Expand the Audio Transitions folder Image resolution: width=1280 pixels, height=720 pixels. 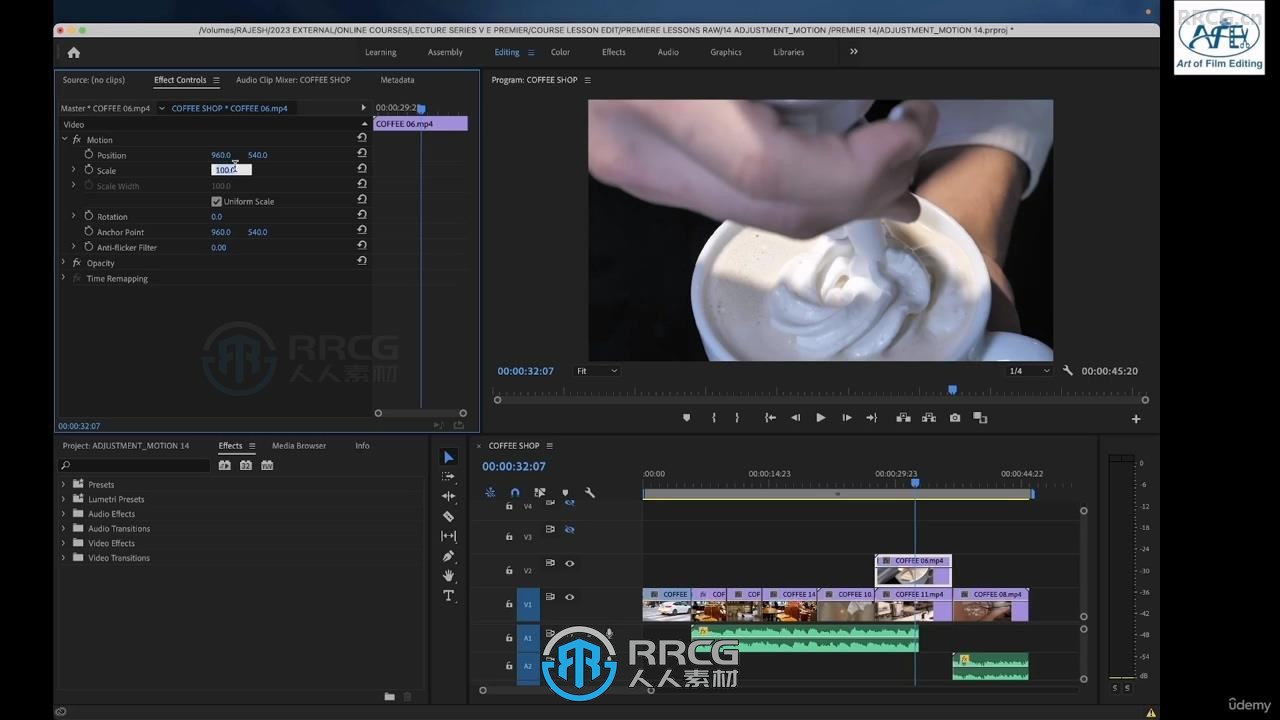(x=64, y=528)
